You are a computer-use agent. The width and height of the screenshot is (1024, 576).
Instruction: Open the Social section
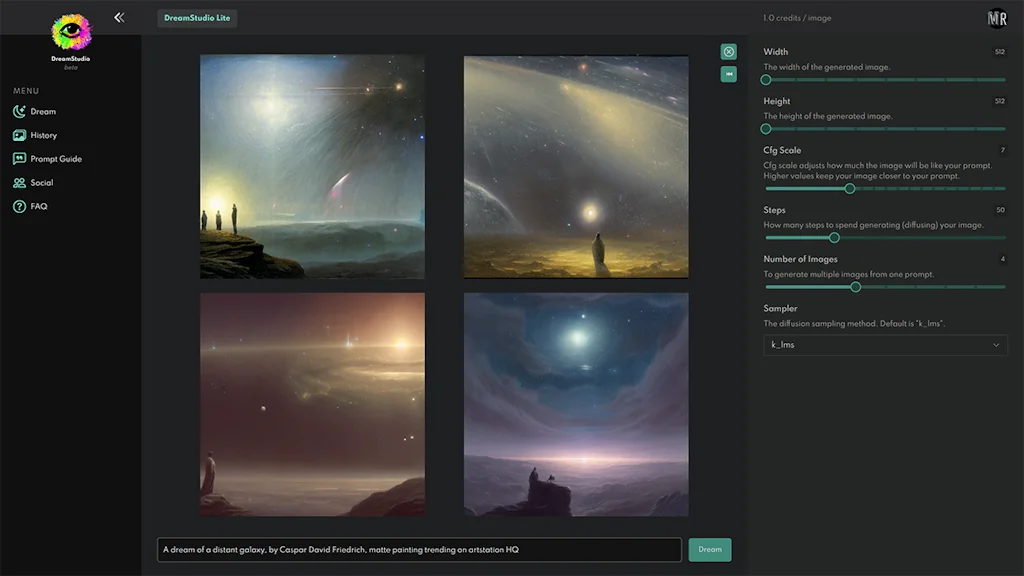[x=39, y=182]
